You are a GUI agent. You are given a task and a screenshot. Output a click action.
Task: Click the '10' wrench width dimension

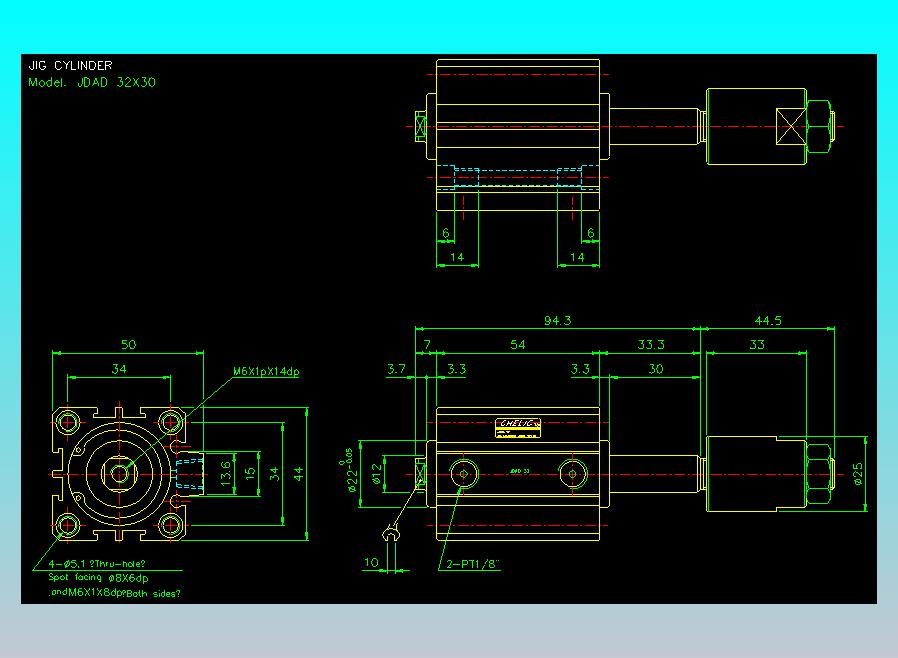371,563
